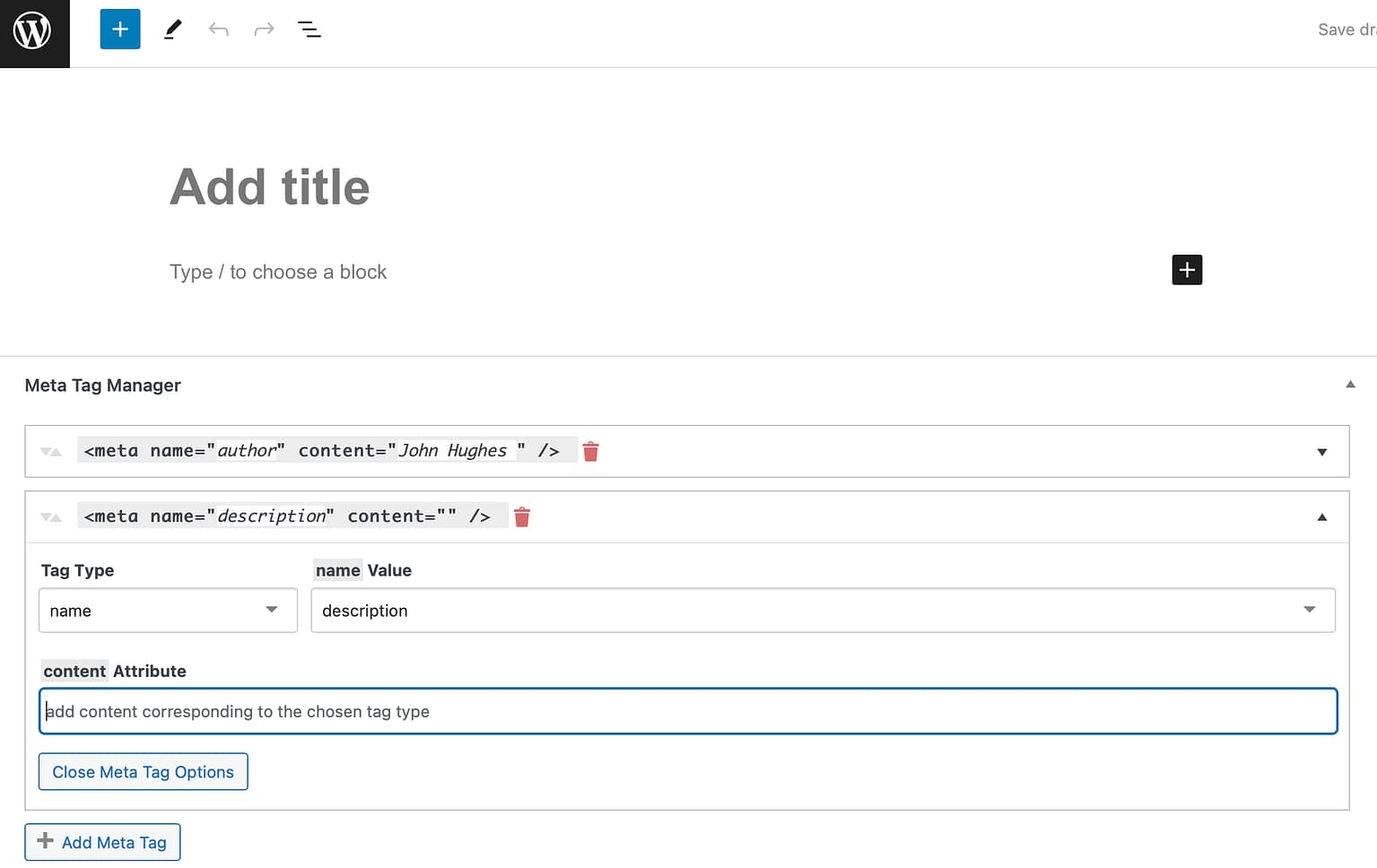The height and width of the screenshot is (868, 1377).
Task: Click the Close Meta Tag Options button
Action: point(143,771)
